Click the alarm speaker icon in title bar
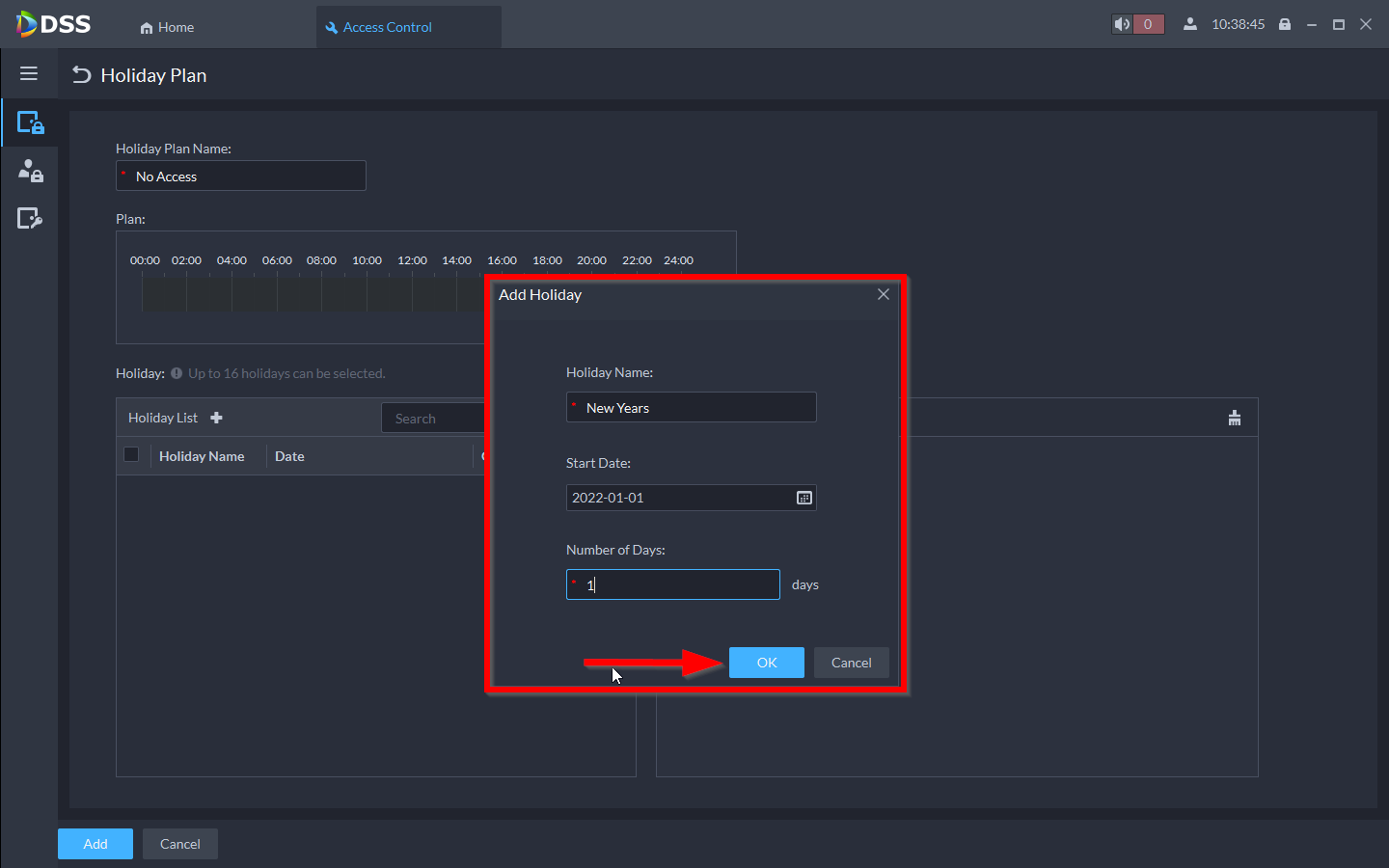Image resolution: width=1389 pixels, height=868 pixels. 1122,24
